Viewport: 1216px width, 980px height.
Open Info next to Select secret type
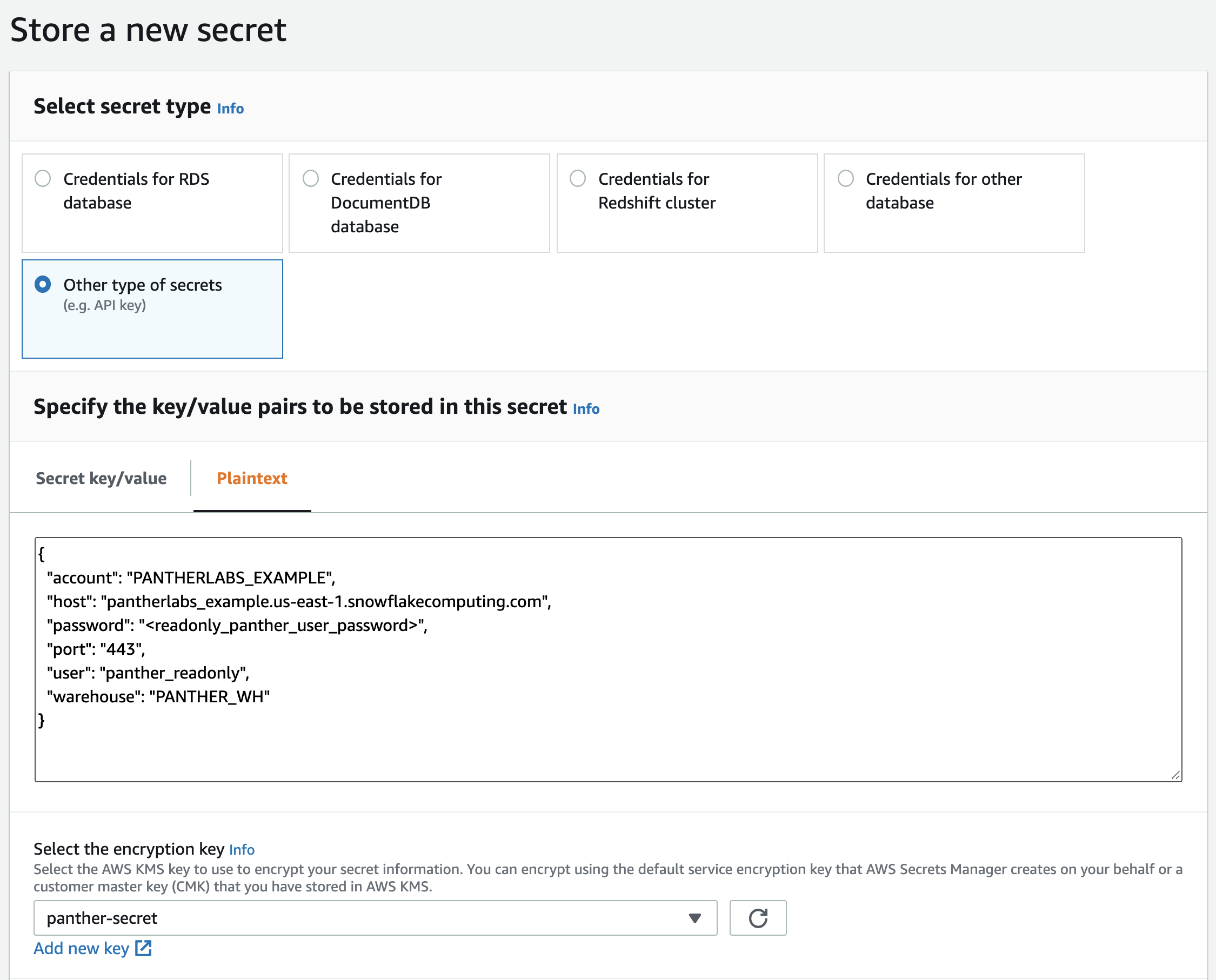point(229,109)
